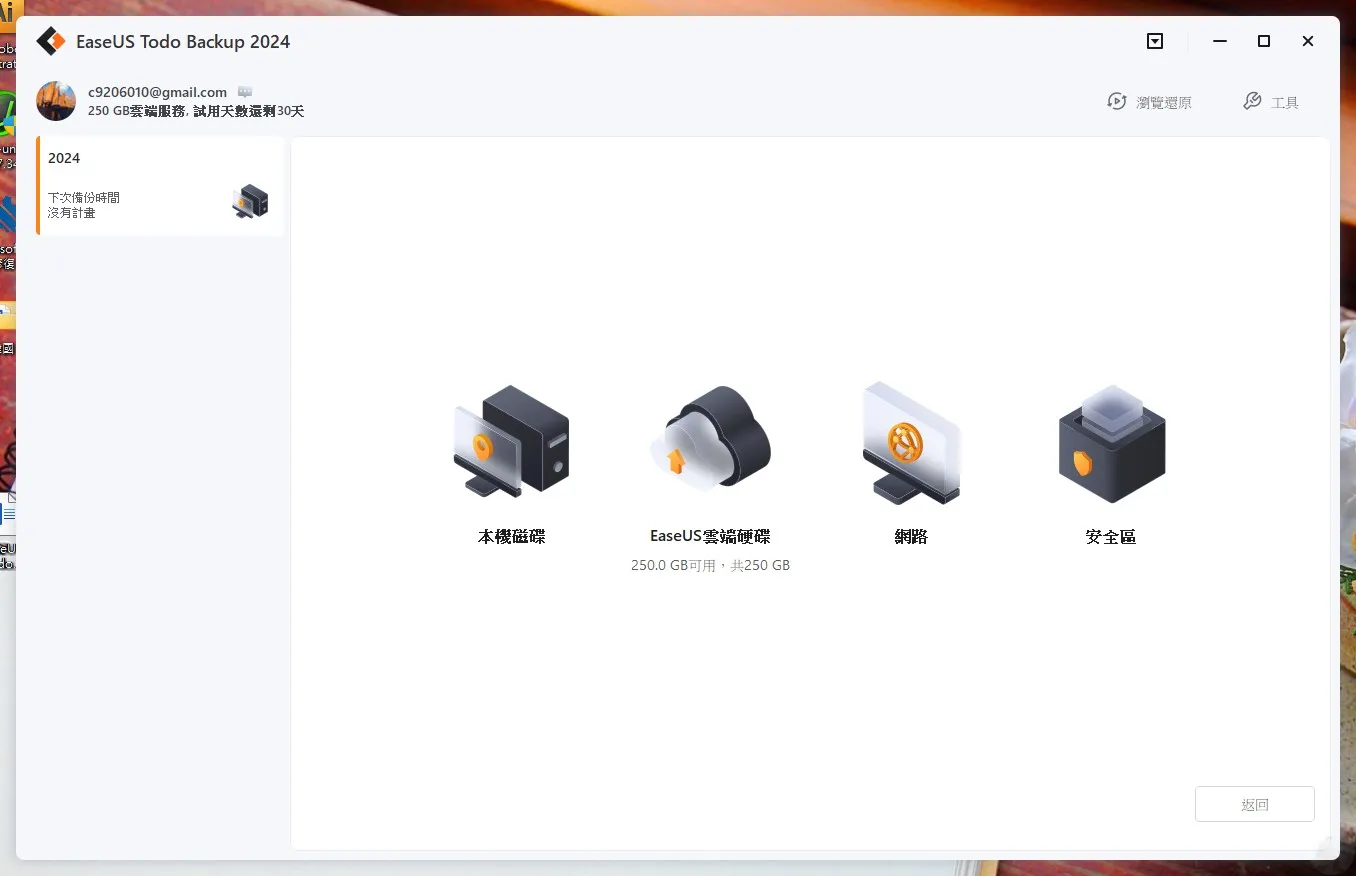
Task: Click the user profile avatar picture
Action: tap(56, 101)
